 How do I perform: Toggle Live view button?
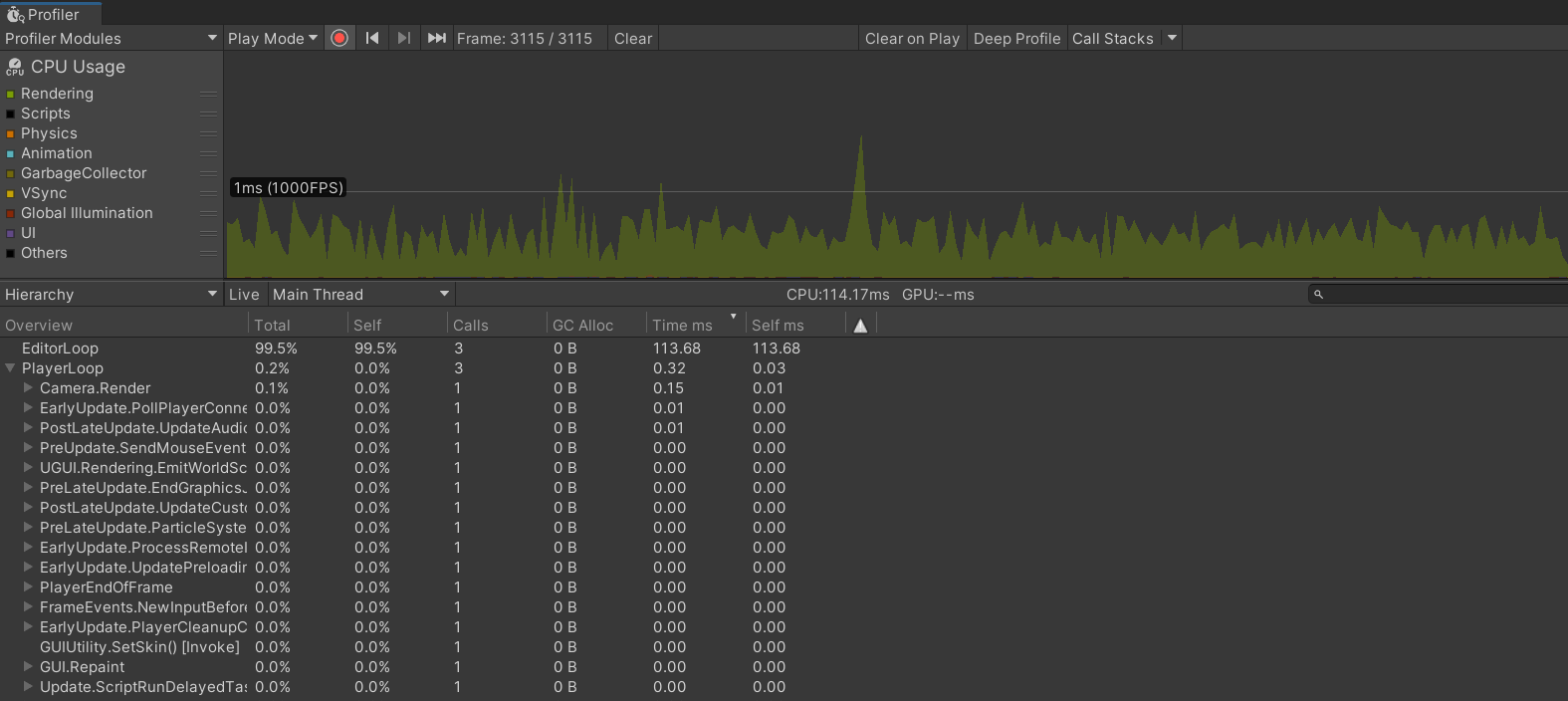coord(244,295)
